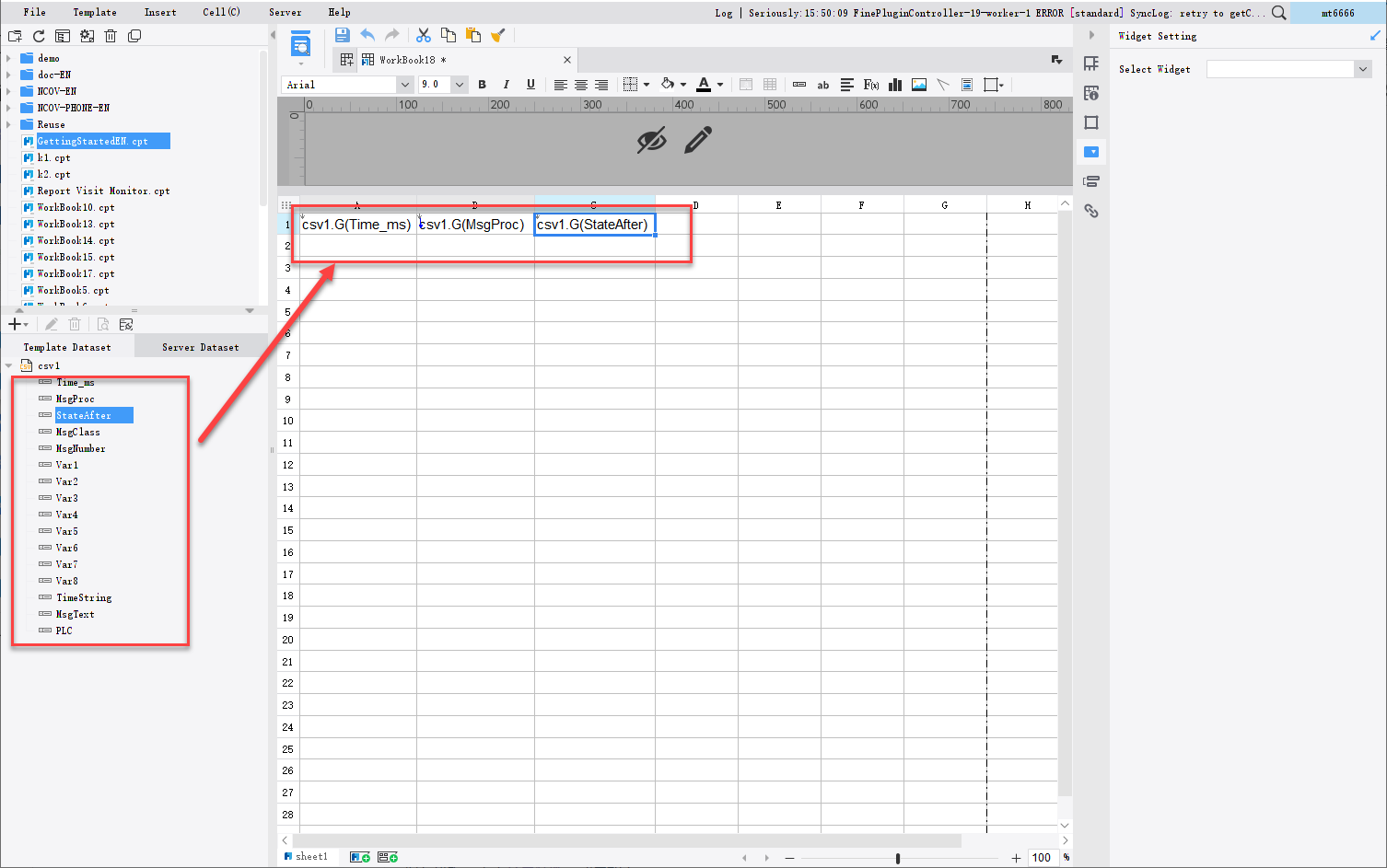Image resolution: width=1387 pixels, height=868 pixels.
Task: Click the zoom slider handle
Action: [898, 858]
